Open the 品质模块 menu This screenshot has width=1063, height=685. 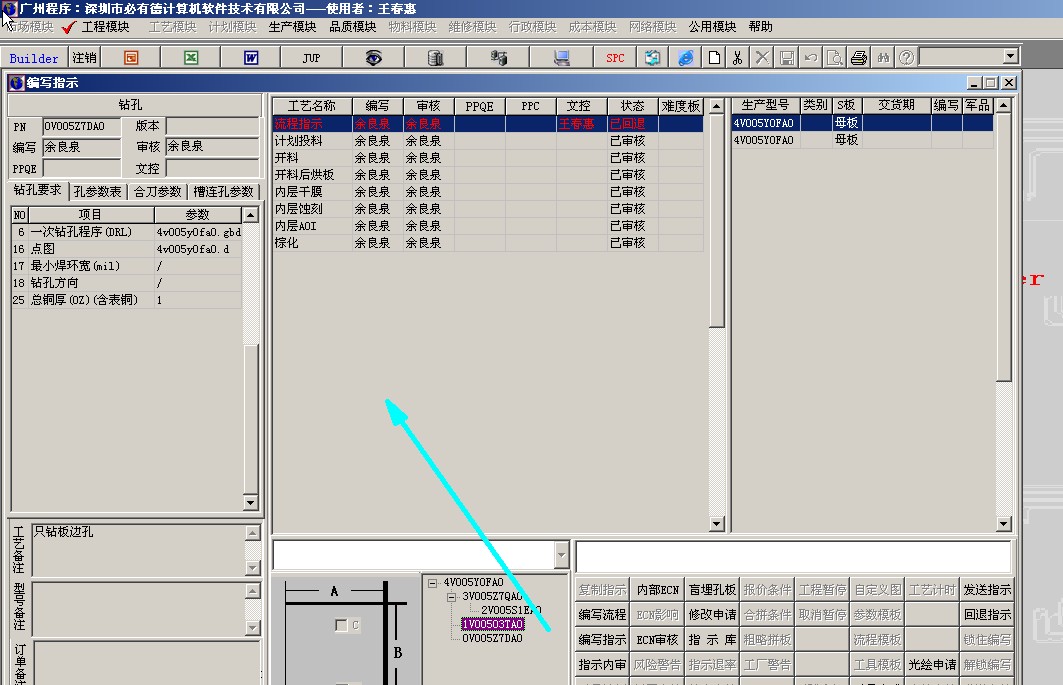(353, 26)
